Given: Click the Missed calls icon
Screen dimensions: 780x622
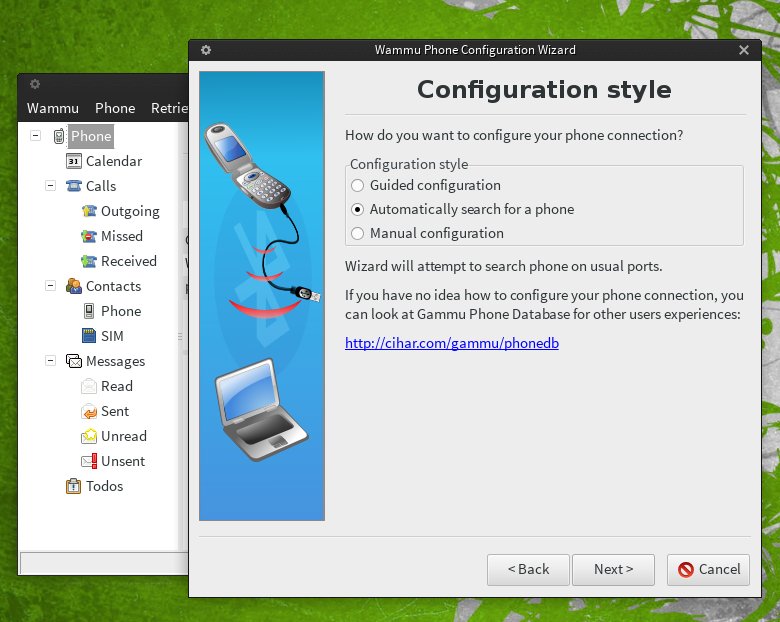Looking at the screenshot, I should pos(89,236).
